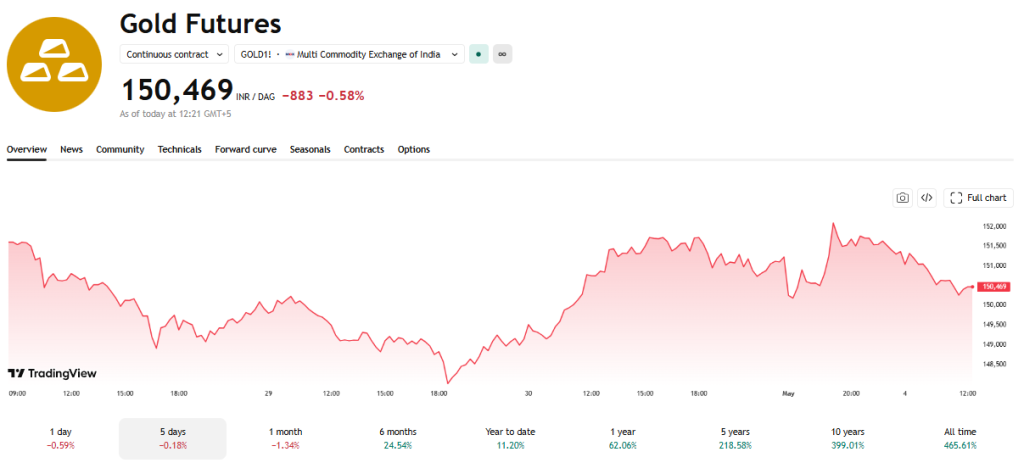Click the infinity continuous contract icon
The image size is (1024, 463).
(502, 54)
